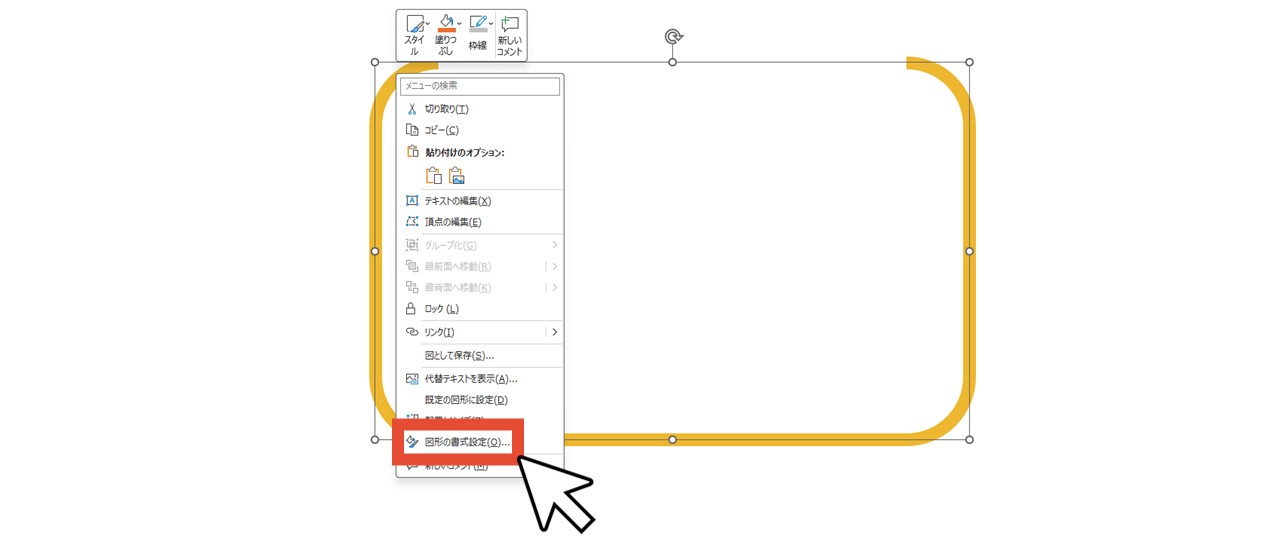Add a 新しいコメント from the mini toolbar

(509, 35)
